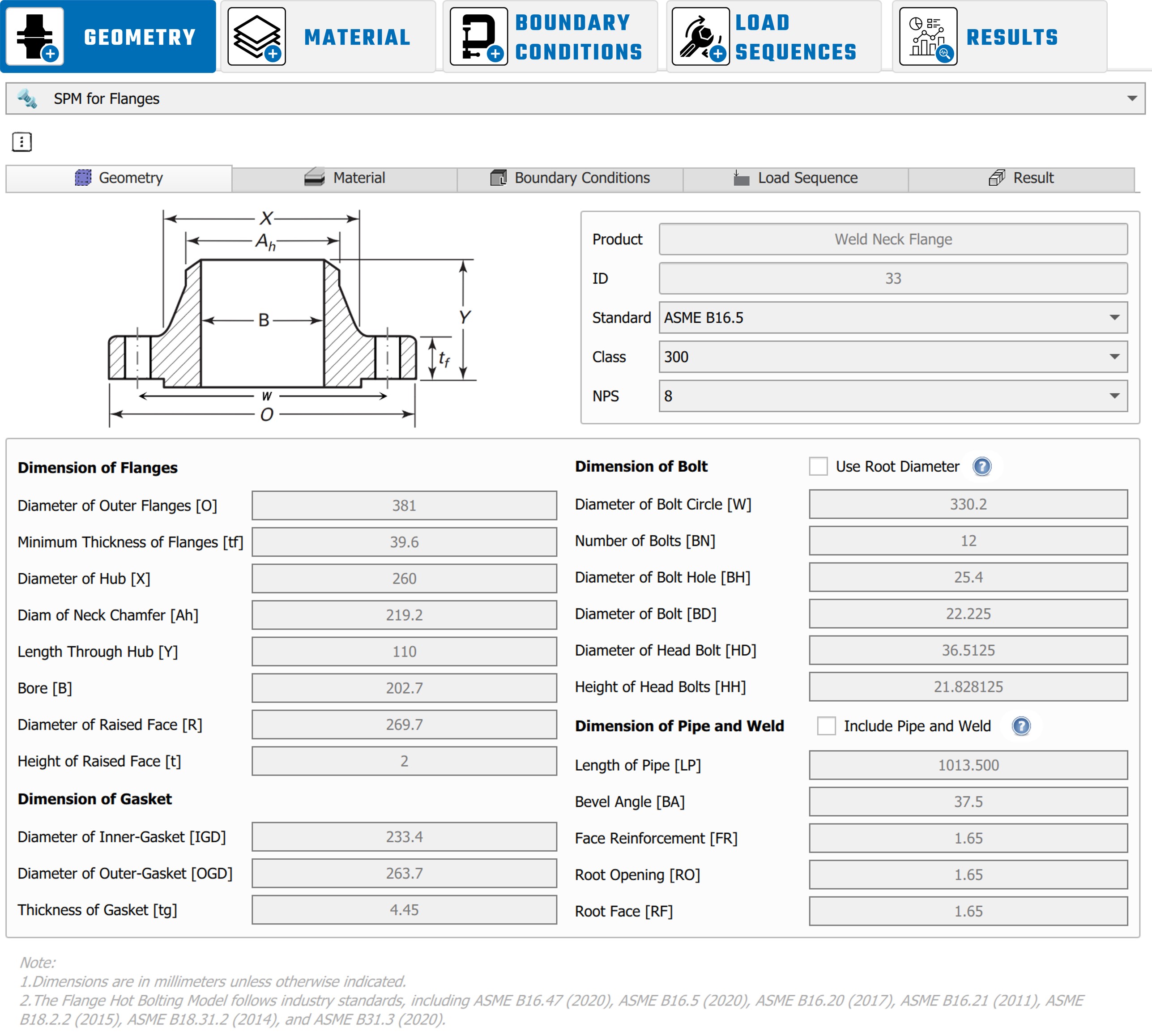Click the Load Sequences wrench icon

701,36
